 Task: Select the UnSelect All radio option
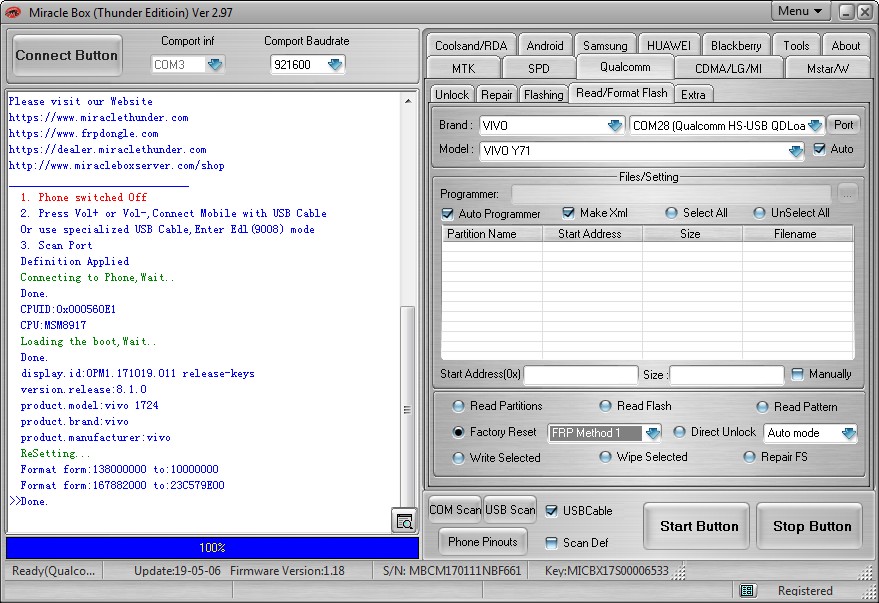759,213
